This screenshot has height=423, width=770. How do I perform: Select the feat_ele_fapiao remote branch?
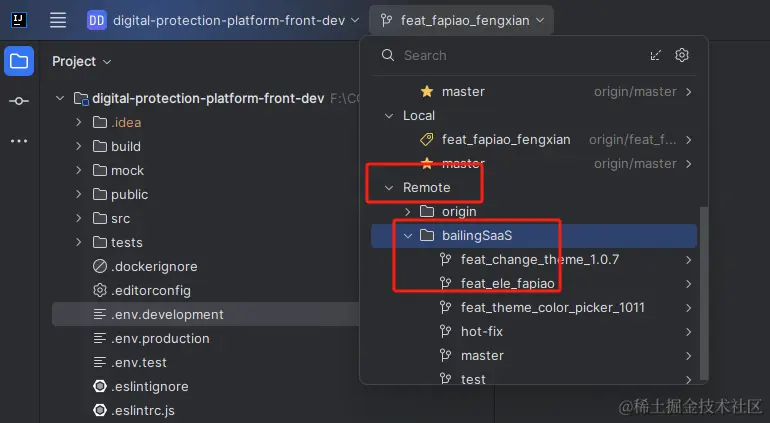pyautogui.click(x=507, y=284)
